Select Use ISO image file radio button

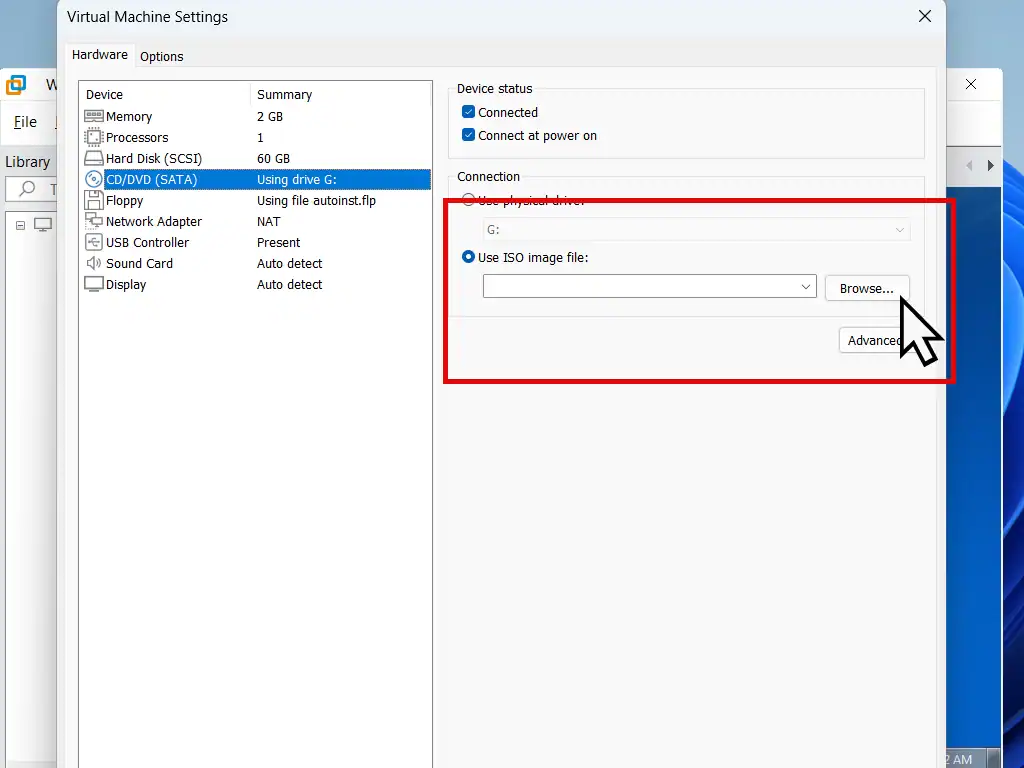tap(468, 258)
